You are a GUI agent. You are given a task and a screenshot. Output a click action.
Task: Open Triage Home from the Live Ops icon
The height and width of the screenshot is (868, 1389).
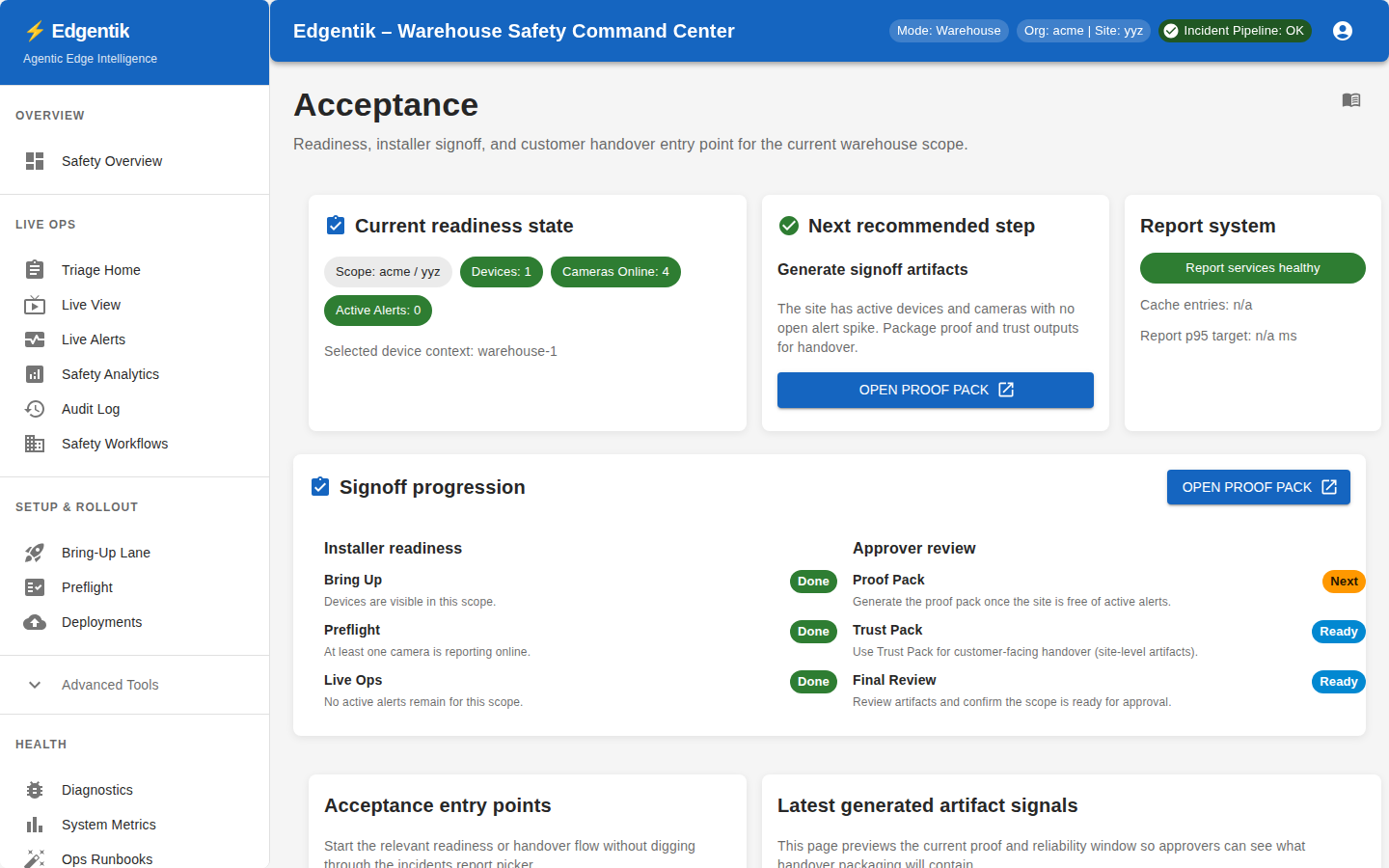point(35,269)
